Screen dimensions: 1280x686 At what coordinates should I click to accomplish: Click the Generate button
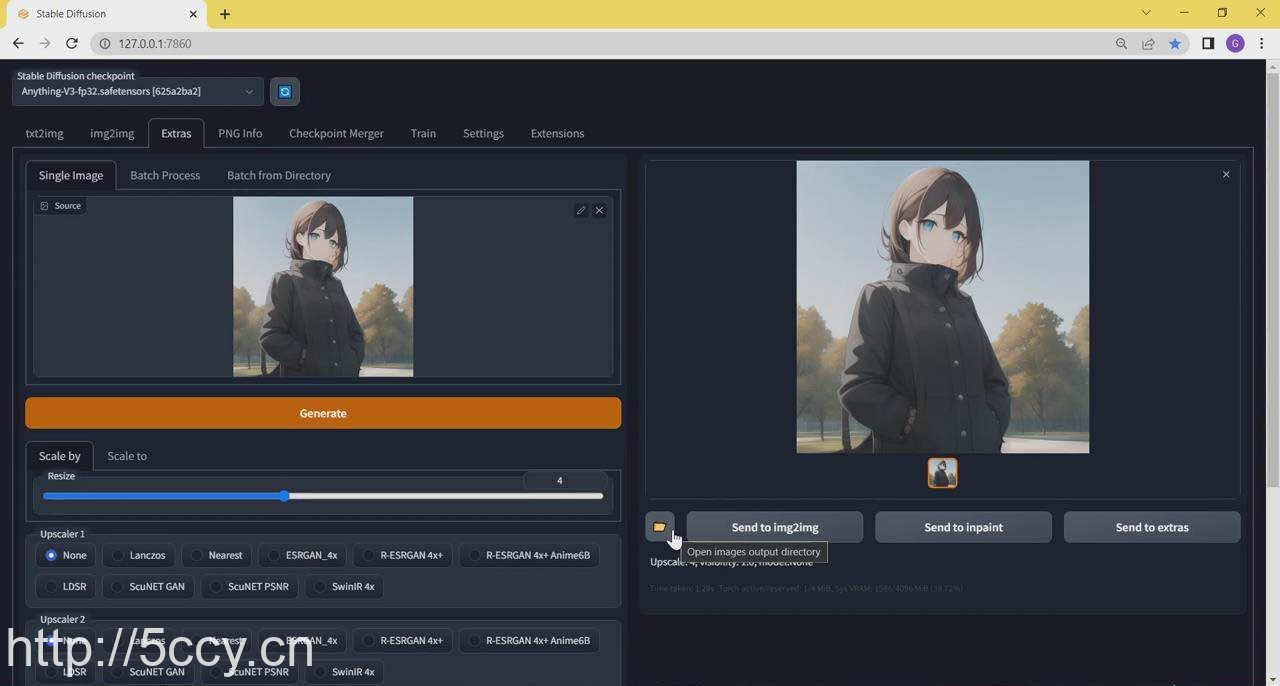(x=322, y=413)
